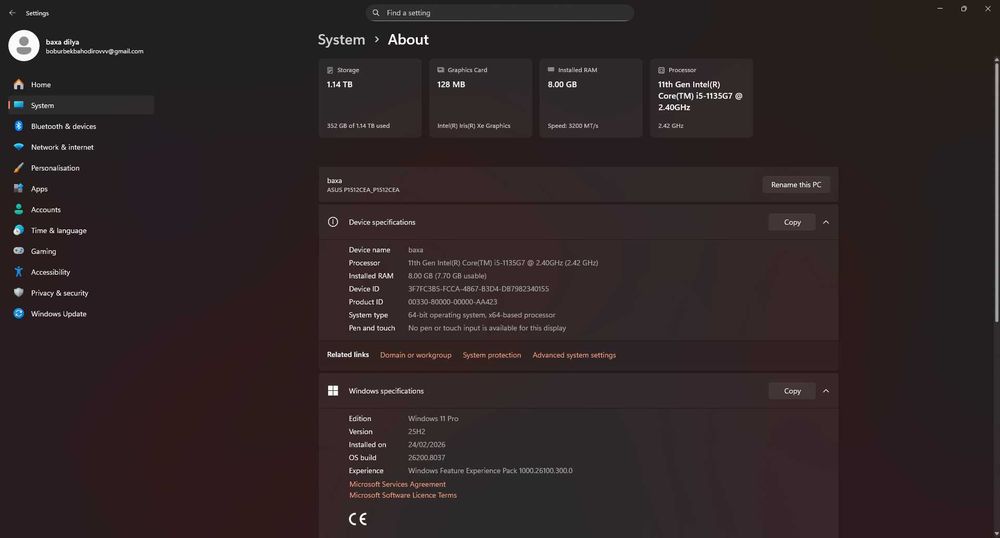Open the Storage 1.14 TB card
This screenshot has height=538, width=1000.
[x=370, y=98]
